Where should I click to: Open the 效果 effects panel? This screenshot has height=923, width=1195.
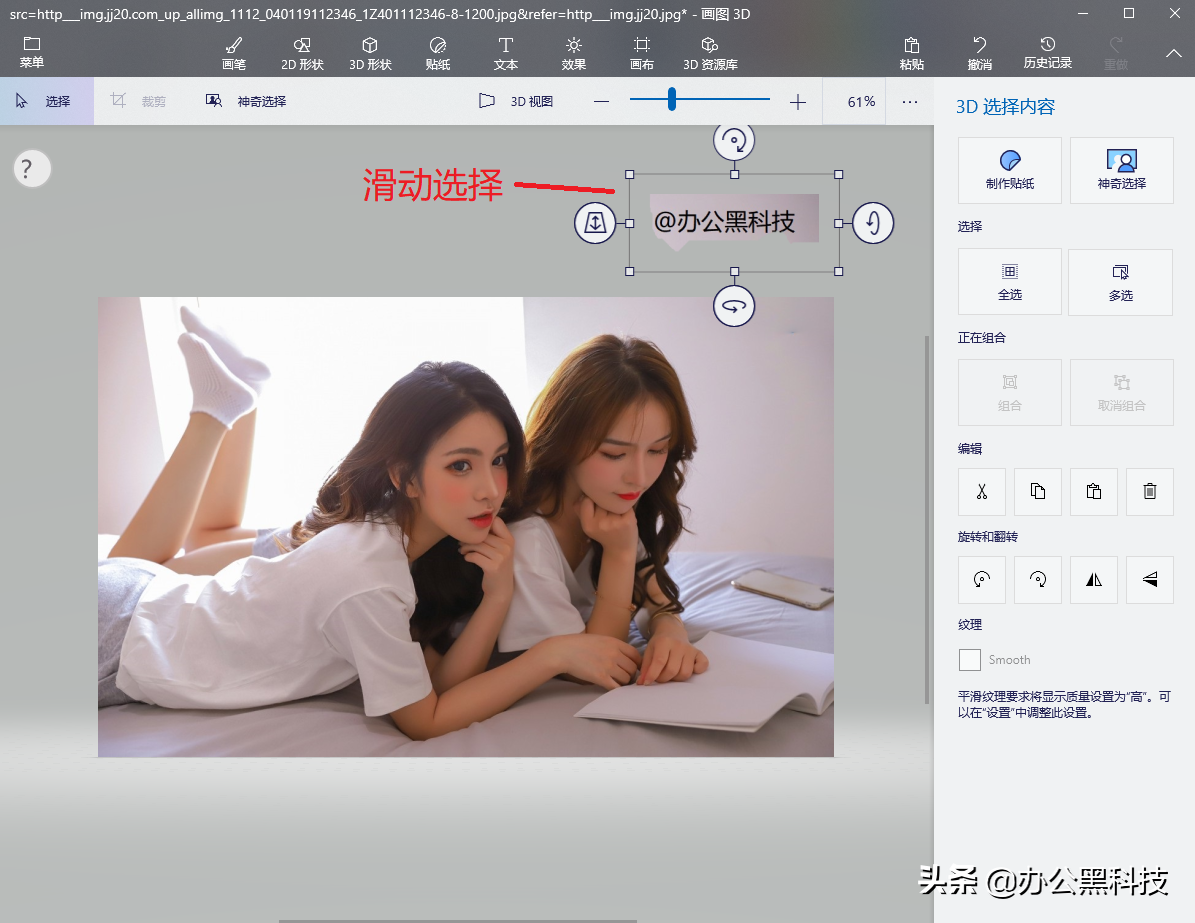point(573,52)
